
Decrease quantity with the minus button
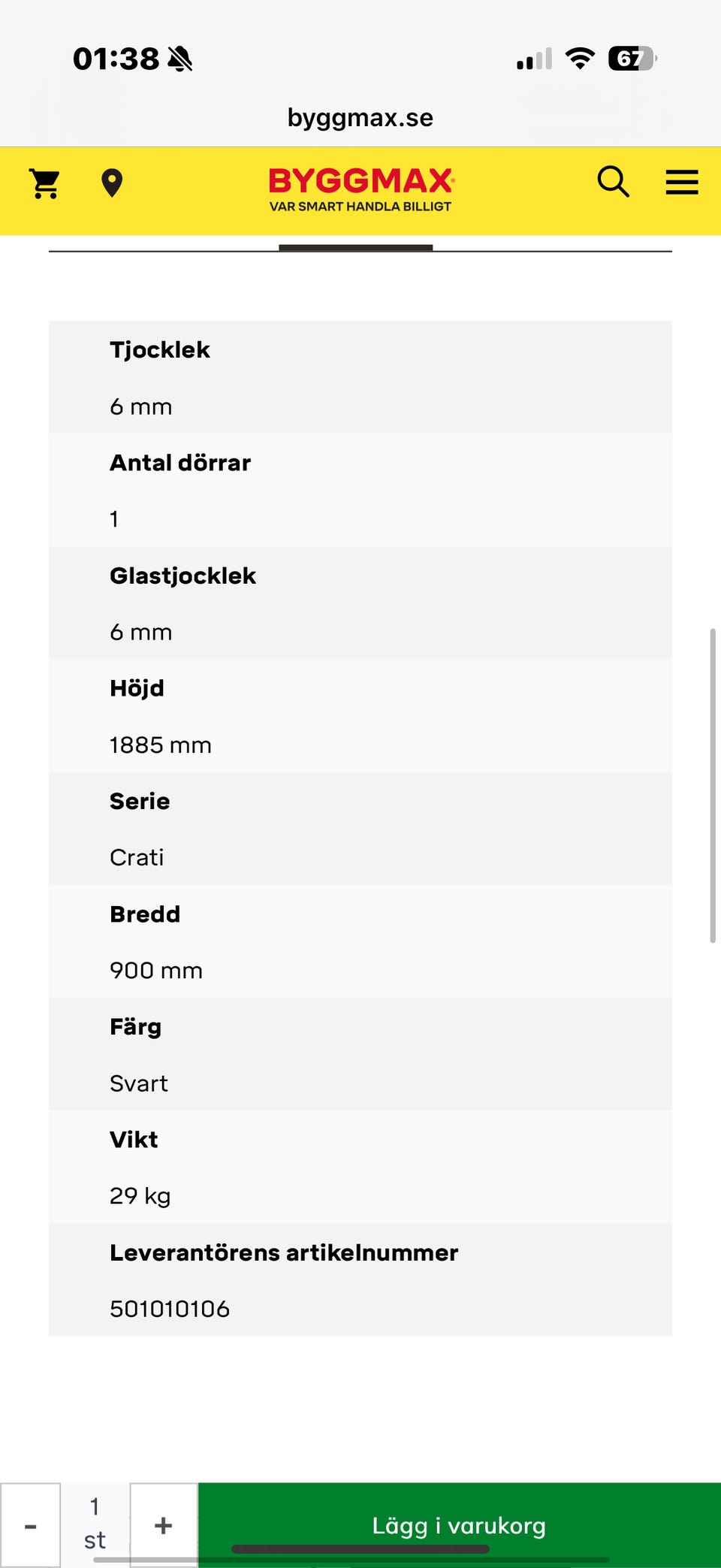31,1526
